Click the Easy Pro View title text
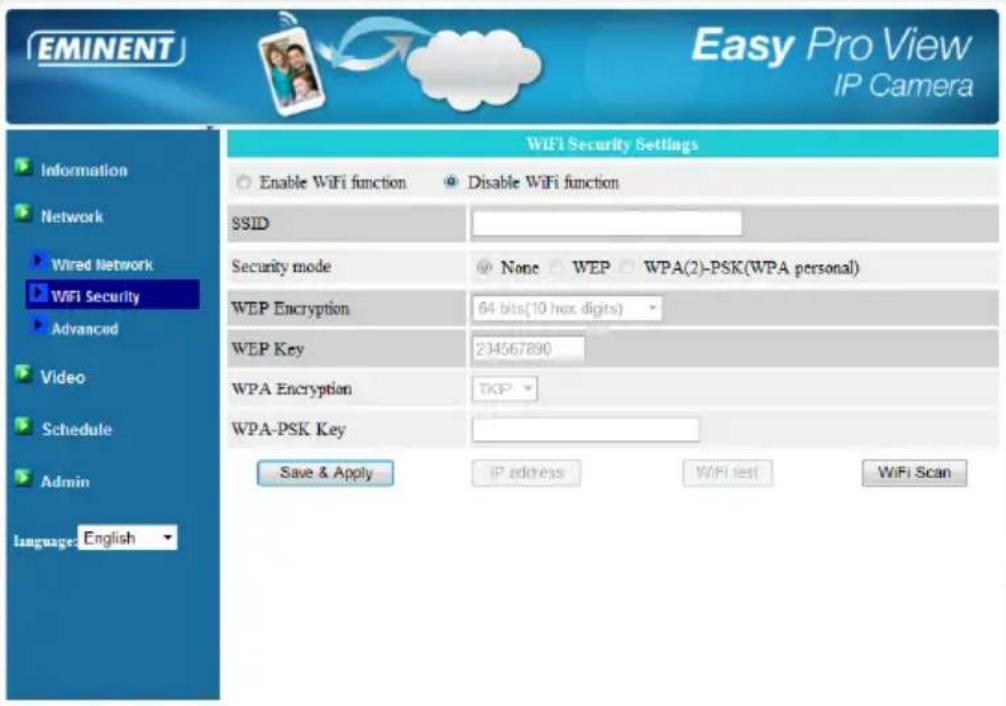The width and height of the screenshot is (1006, 706). click(831, 46)
